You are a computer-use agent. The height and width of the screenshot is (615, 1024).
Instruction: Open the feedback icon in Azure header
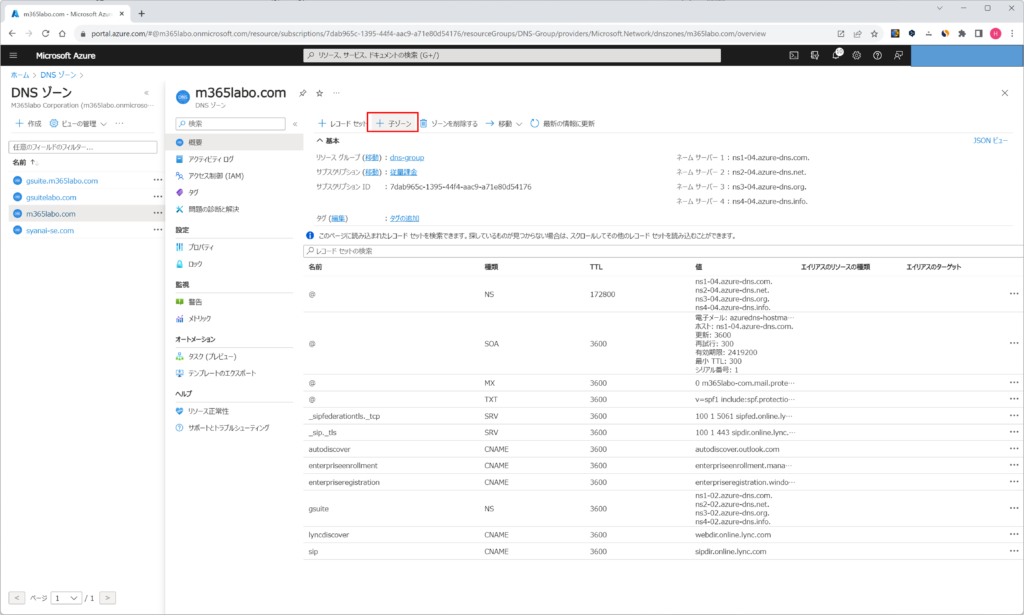tap(898, 55)
